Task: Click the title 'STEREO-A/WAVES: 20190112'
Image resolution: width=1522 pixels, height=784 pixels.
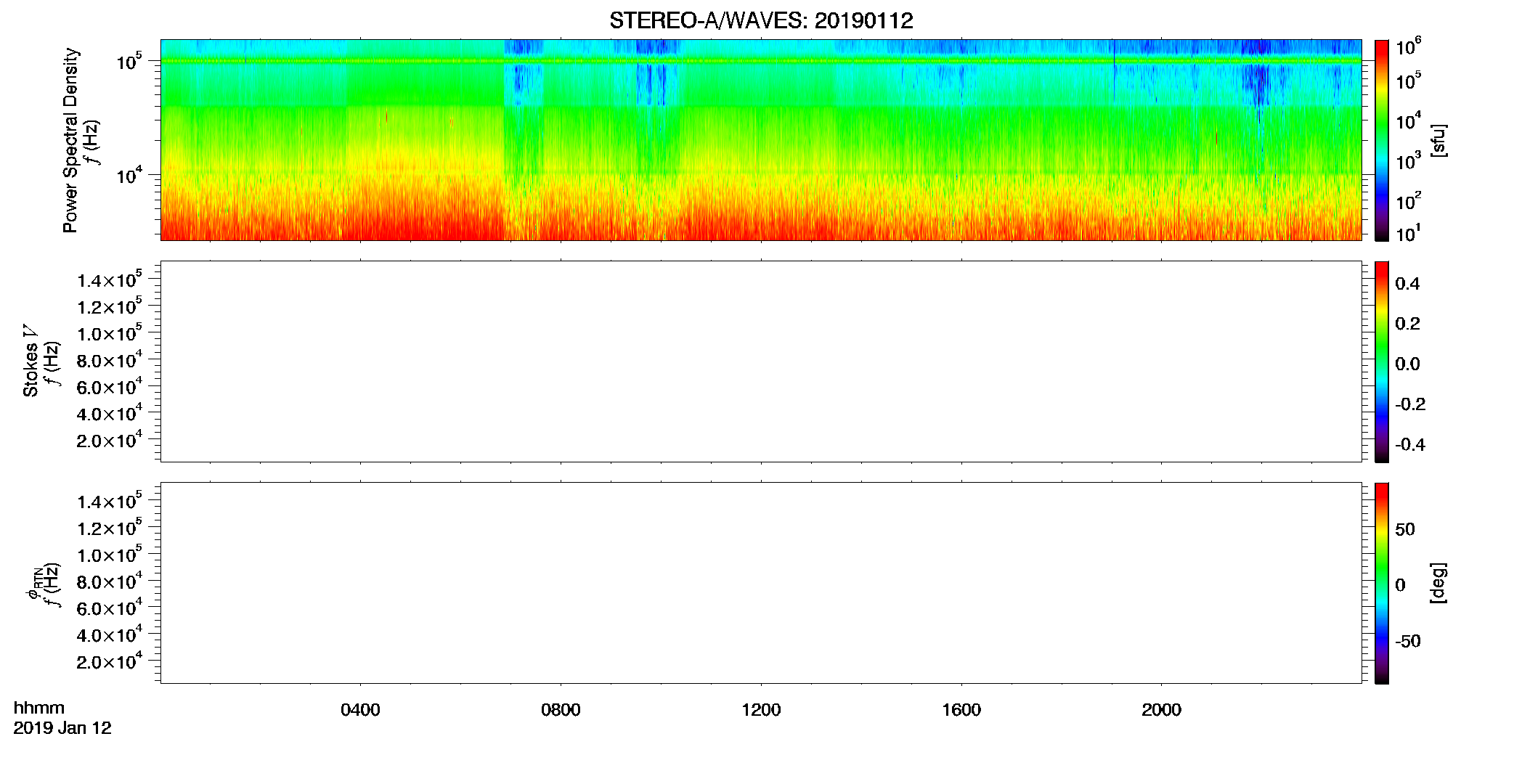Action: pos(761,21)
